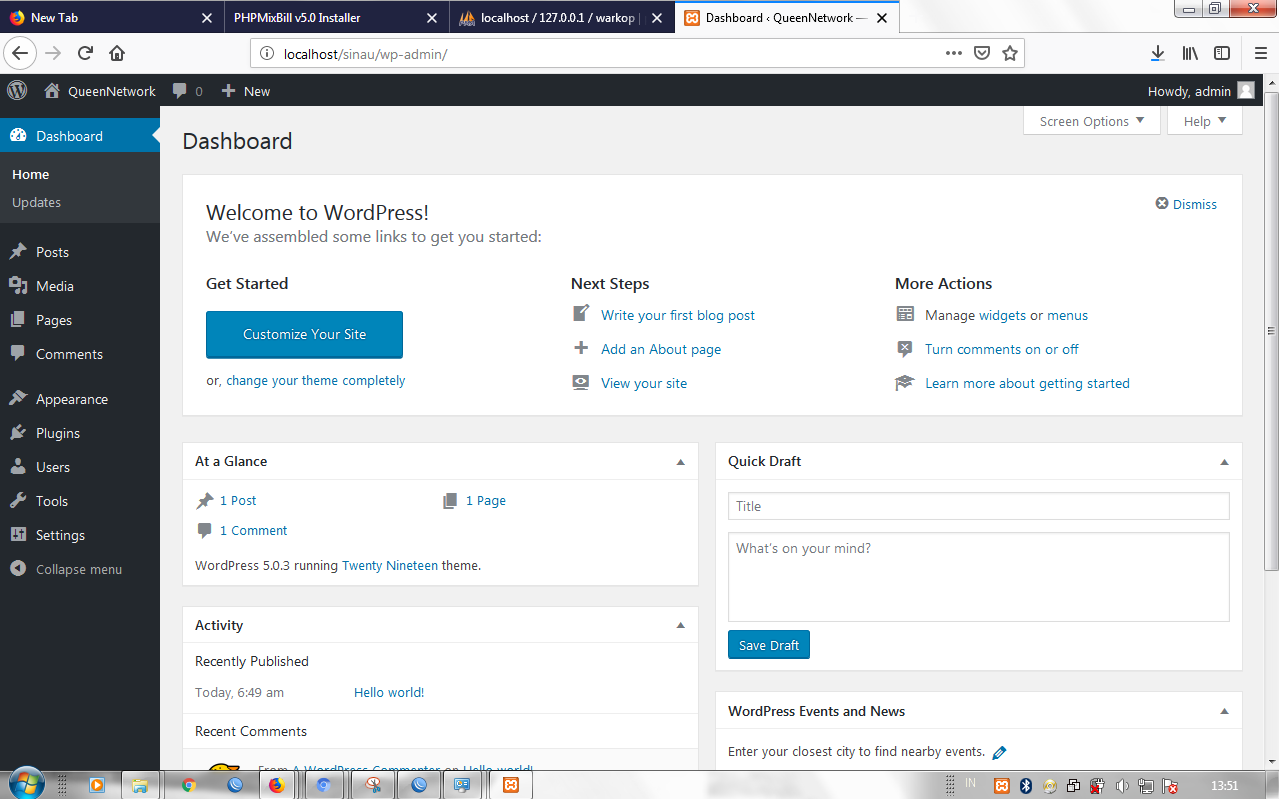The height and width of the screenshot is (799, 1279).
Task: Open Settings in the sidebar menu
Action: [x=80, y=535]
